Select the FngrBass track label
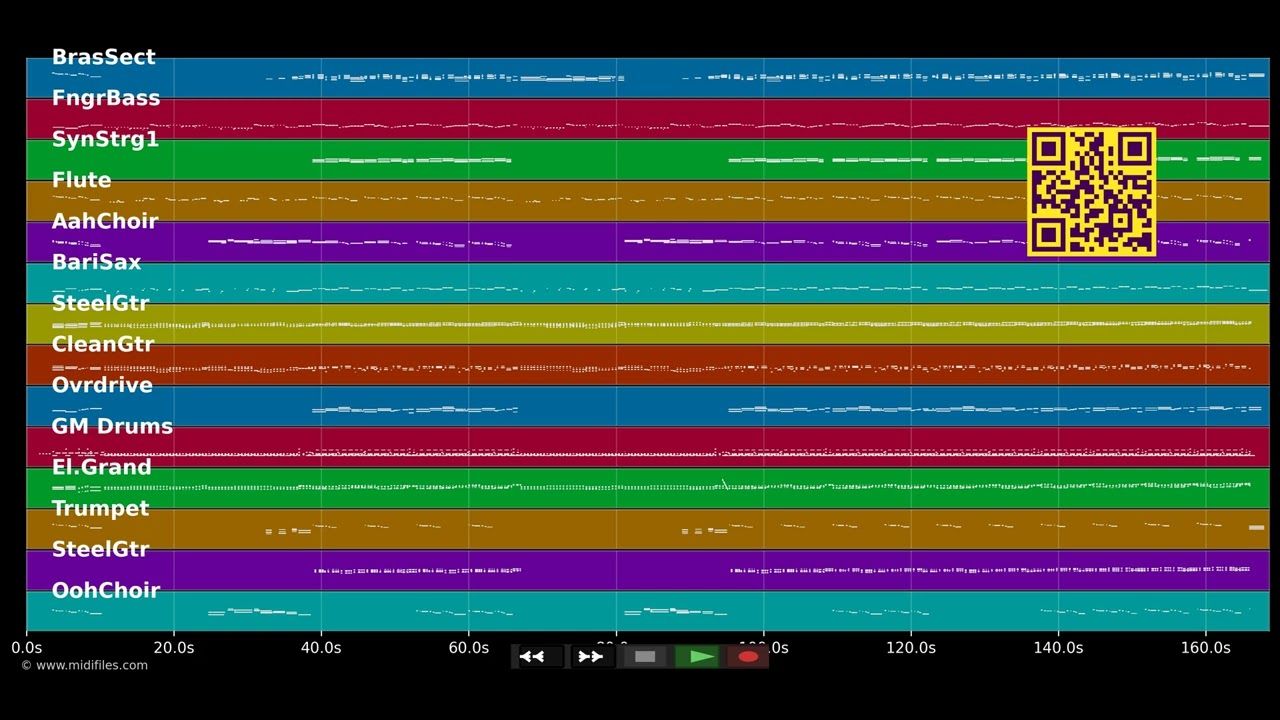Viewport: 1280px width, 720px height. [x=105, y=98]
